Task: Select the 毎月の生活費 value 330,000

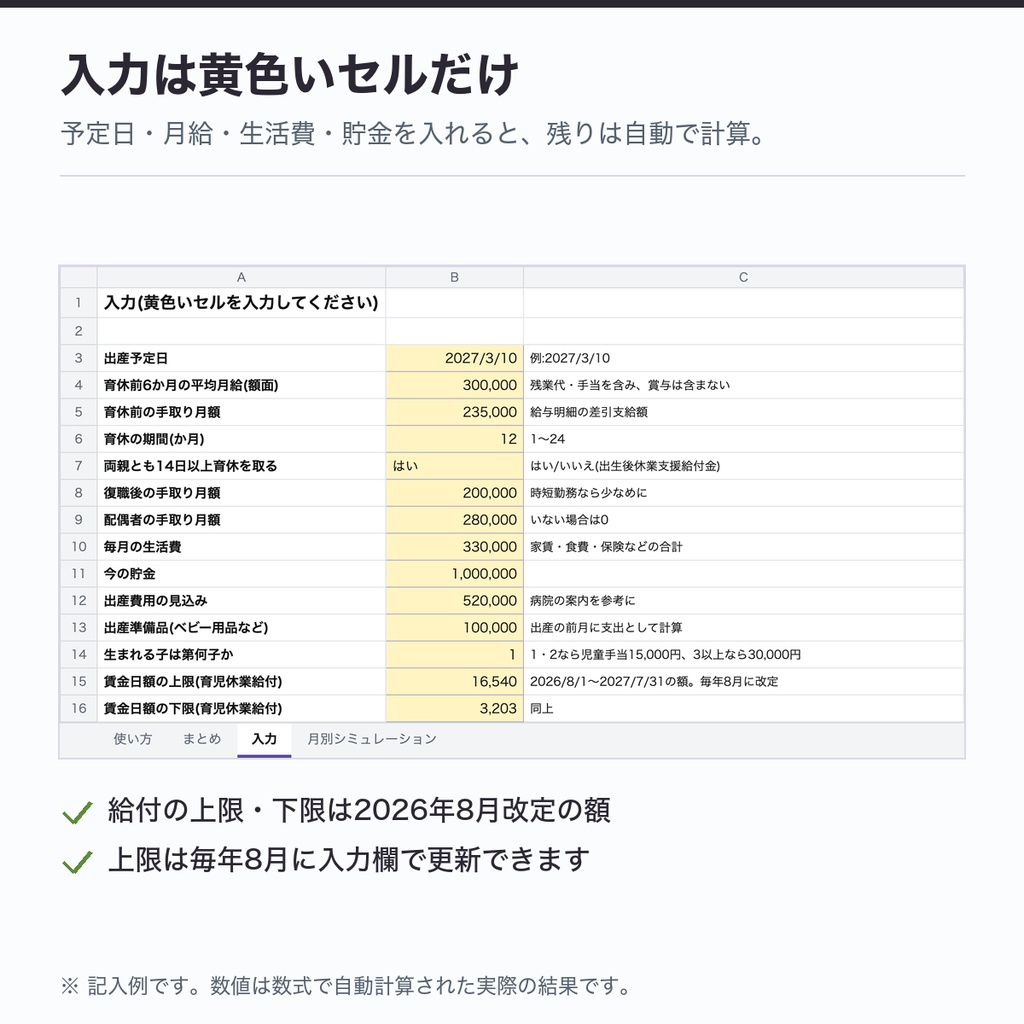Action: pyautogui.click(x=455, y=547)
